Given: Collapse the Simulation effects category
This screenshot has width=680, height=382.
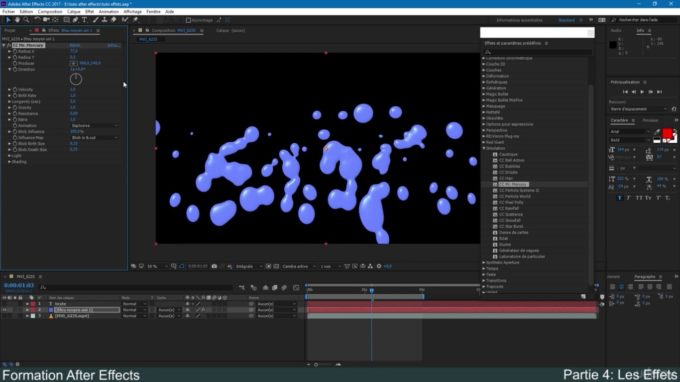Looking at the screenshot, I should pos(484,148).
